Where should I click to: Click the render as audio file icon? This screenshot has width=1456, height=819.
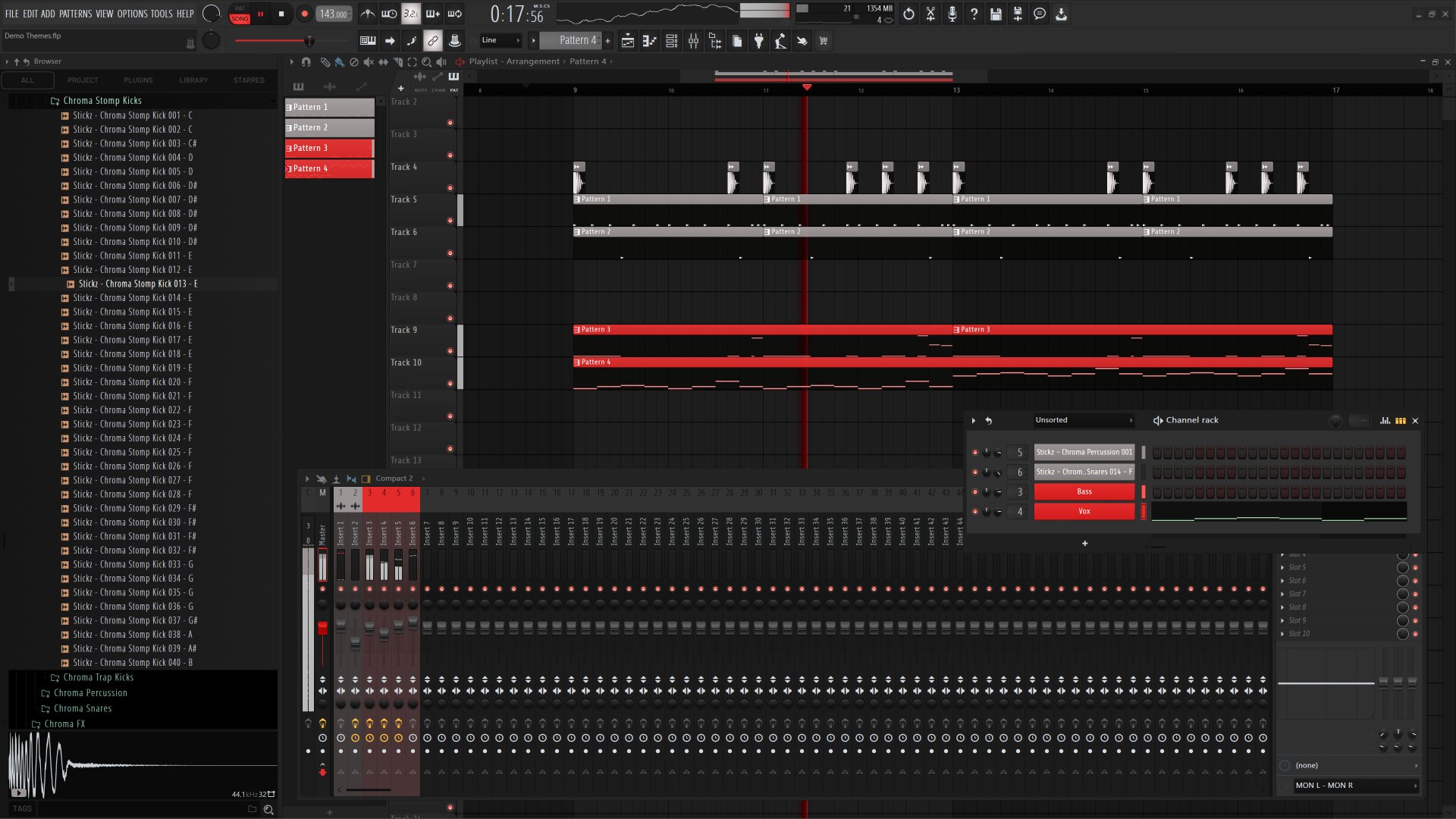pos(1018,14)
